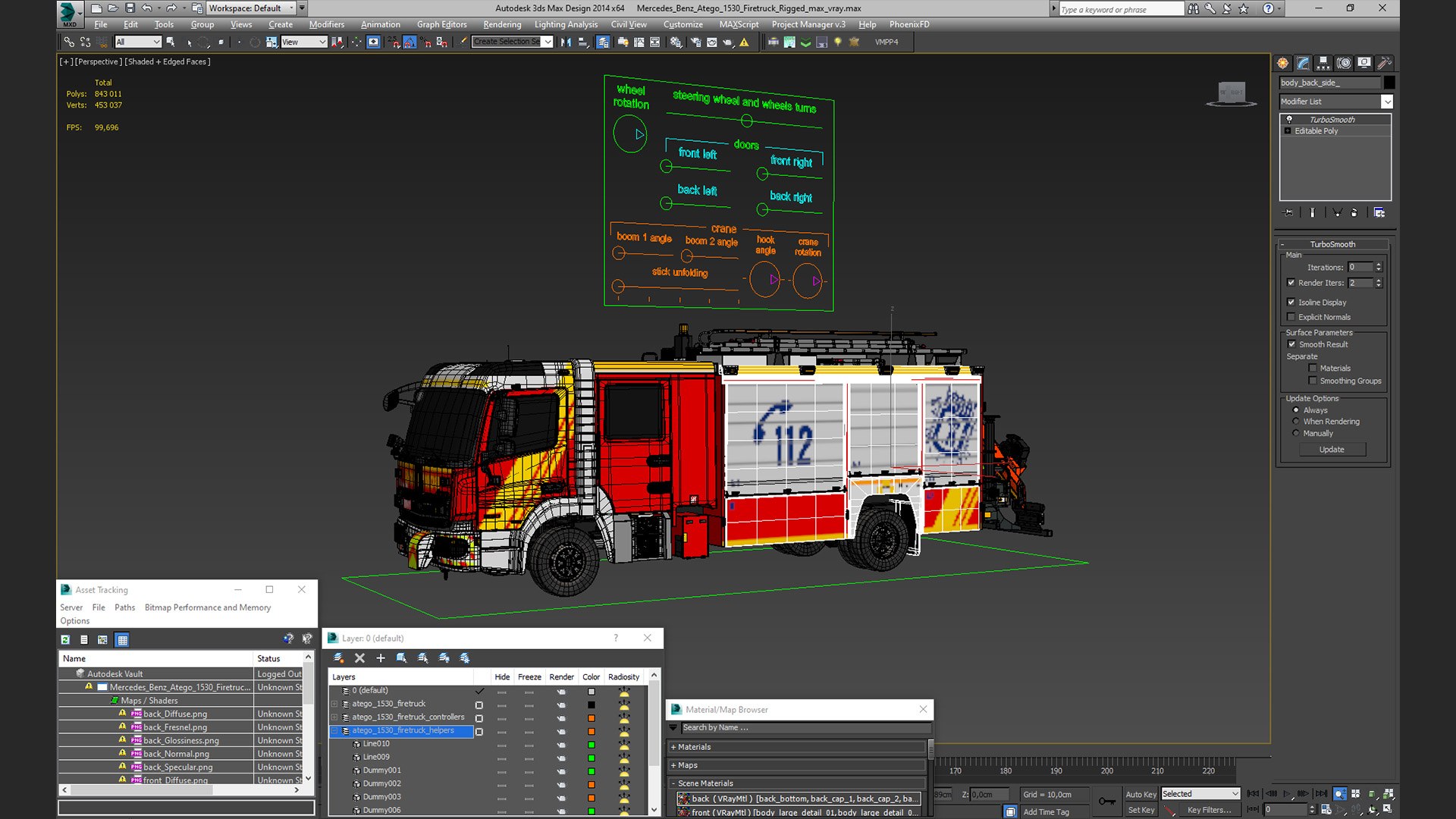Open reference coordinate system View dropdown
1456x819 pixels.
tap(303, 42)
